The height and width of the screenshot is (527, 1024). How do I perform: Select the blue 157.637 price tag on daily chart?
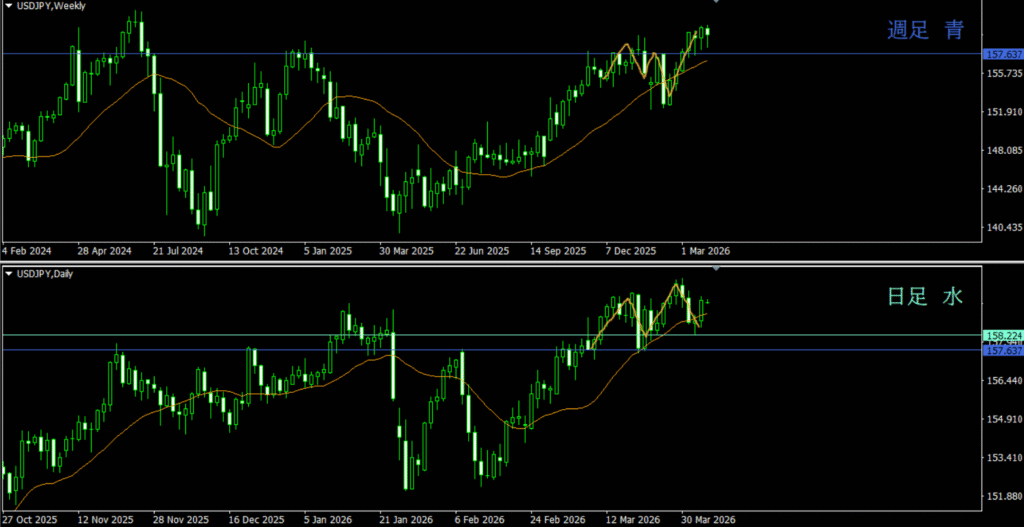1002,350
